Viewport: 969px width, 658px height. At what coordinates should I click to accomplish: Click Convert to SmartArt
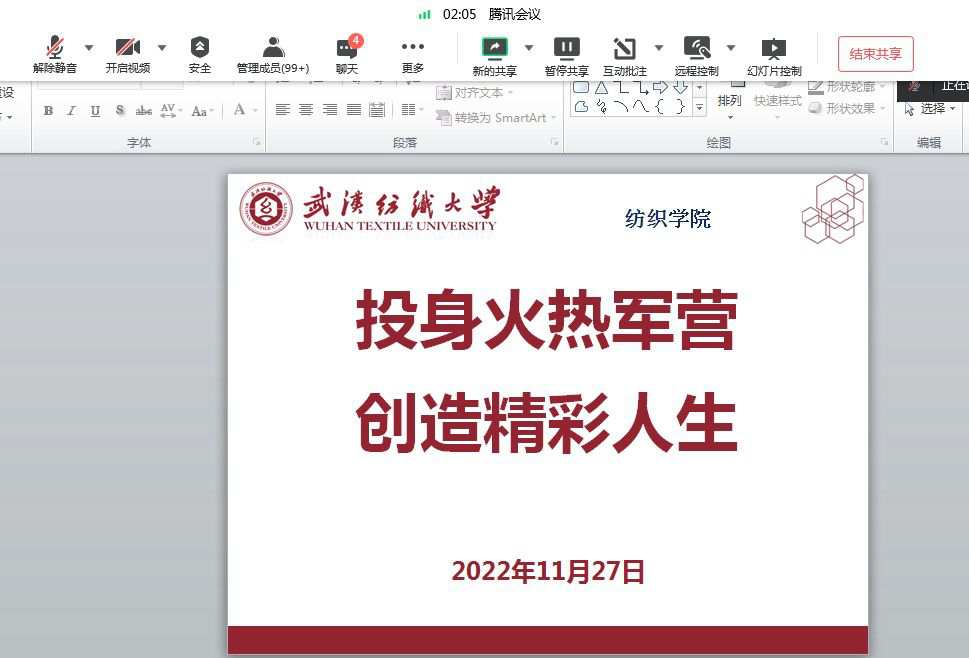[x=492, y=118]
